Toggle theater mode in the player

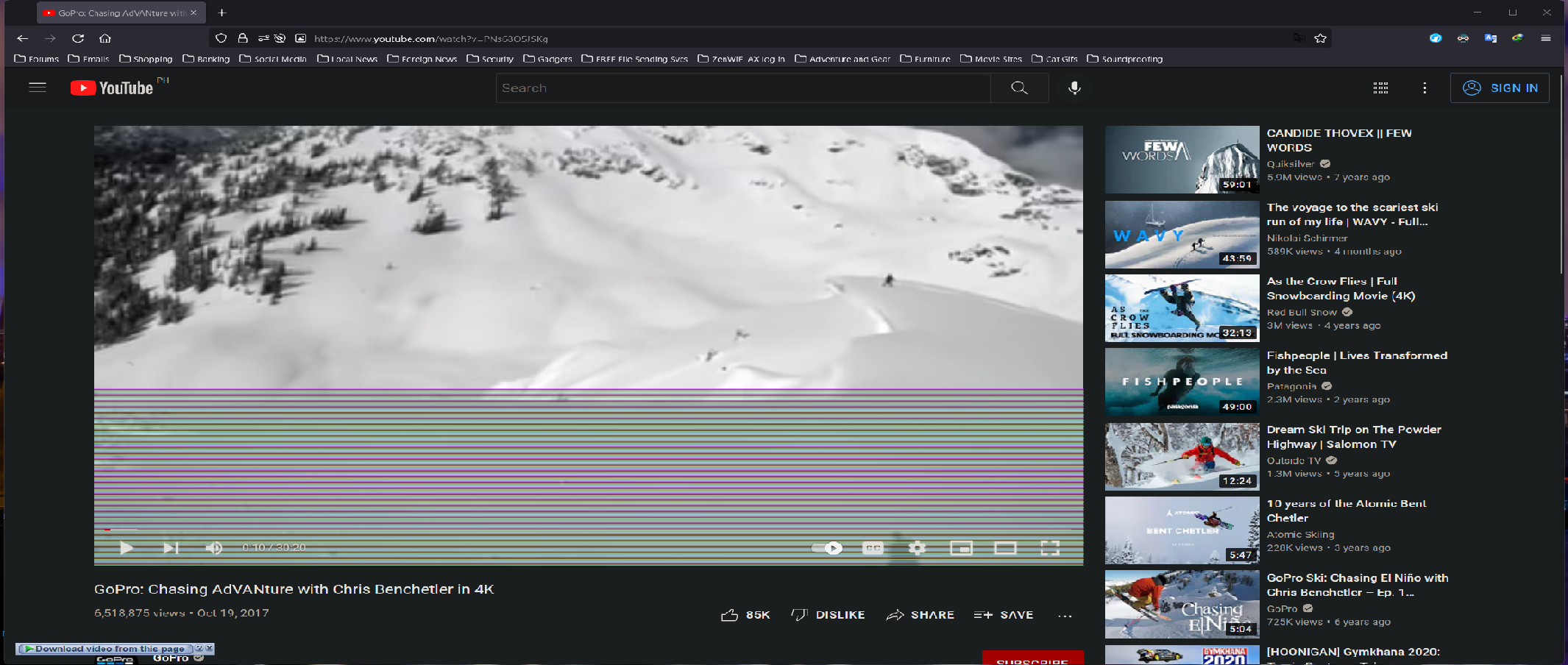[1005, 548]
